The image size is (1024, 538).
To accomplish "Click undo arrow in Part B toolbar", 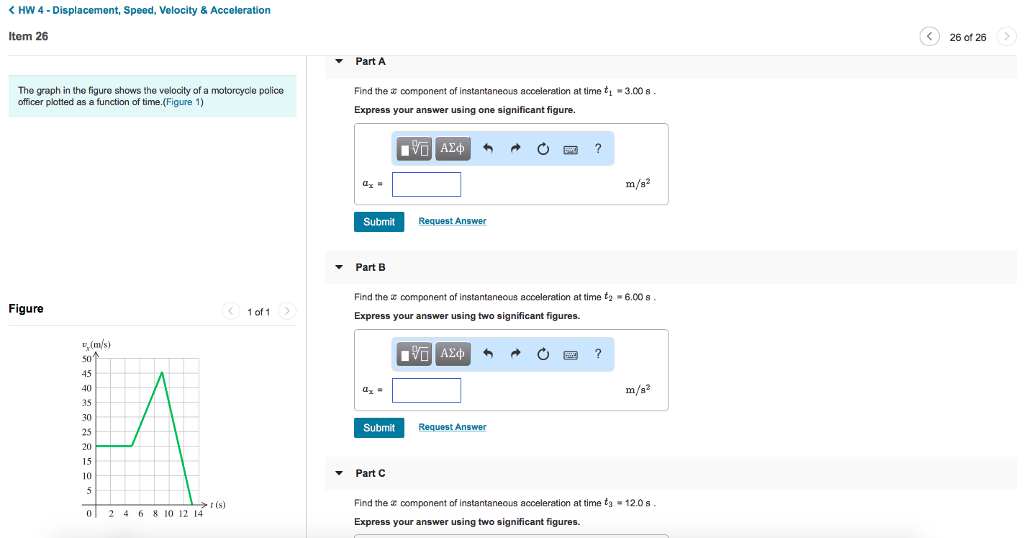I will pos(489,353).
